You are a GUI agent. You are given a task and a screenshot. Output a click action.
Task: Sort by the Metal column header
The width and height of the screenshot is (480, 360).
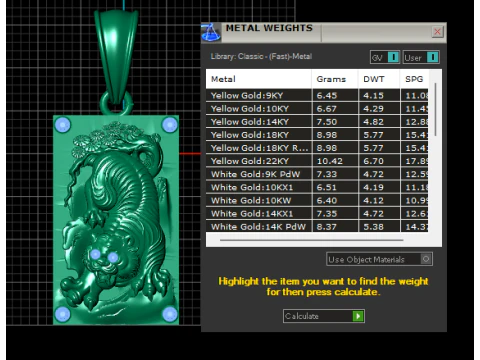259,79
